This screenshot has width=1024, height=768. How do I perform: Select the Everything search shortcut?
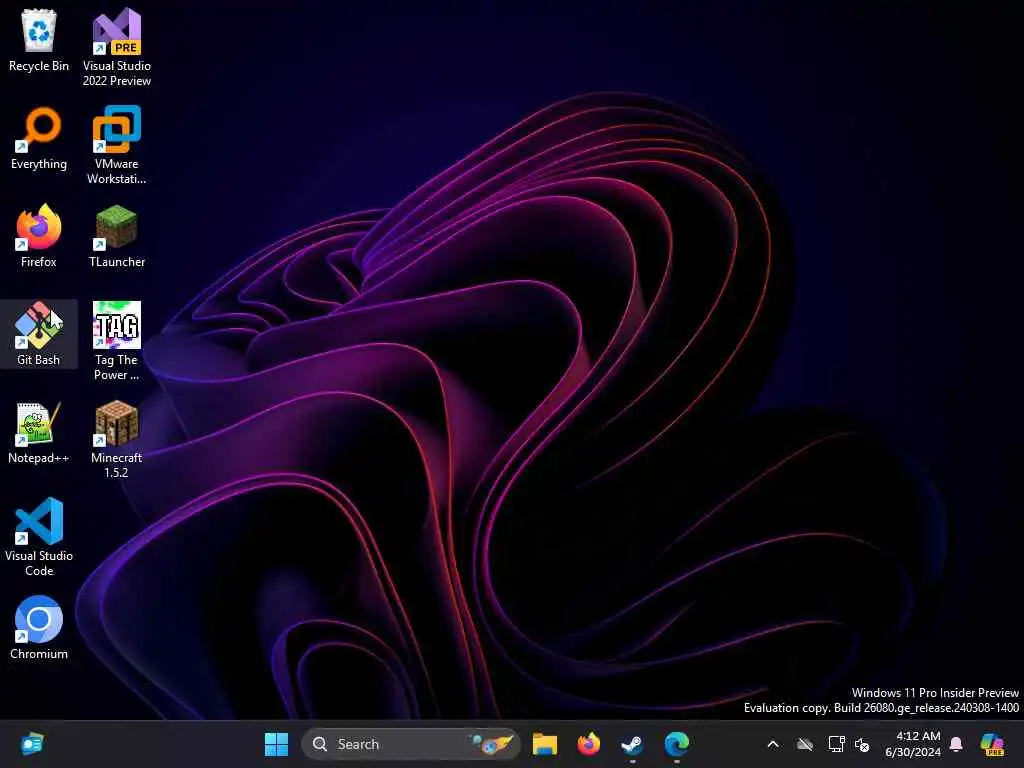39,138
